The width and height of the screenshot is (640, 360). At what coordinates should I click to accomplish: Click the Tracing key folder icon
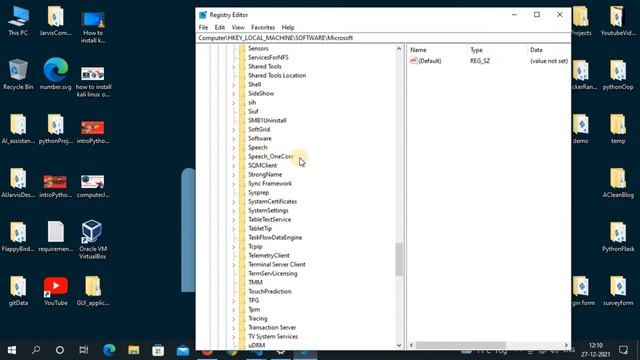click(242, 318)
